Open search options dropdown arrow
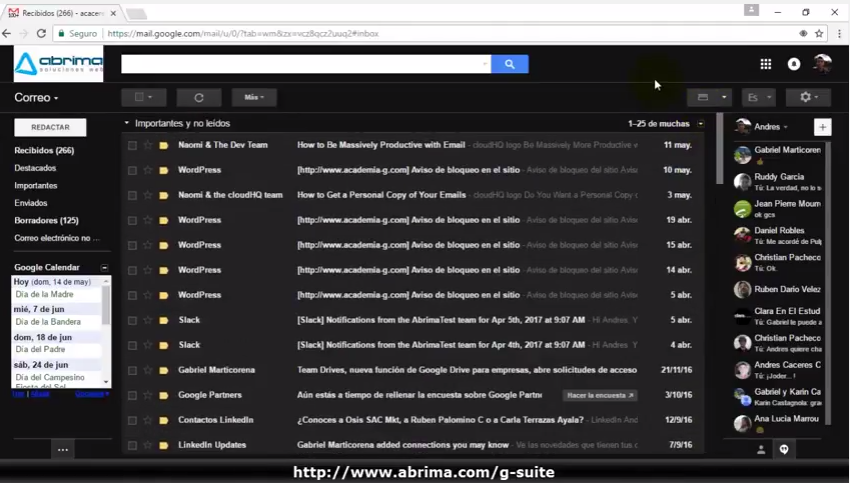 [x=485, y=64]
